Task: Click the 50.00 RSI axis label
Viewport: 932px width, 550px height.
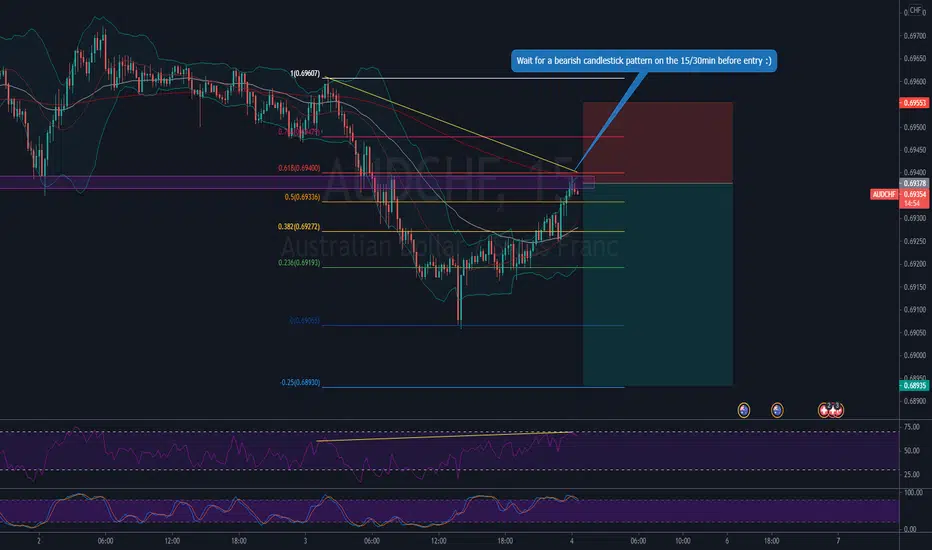Action: click(911, 451)
